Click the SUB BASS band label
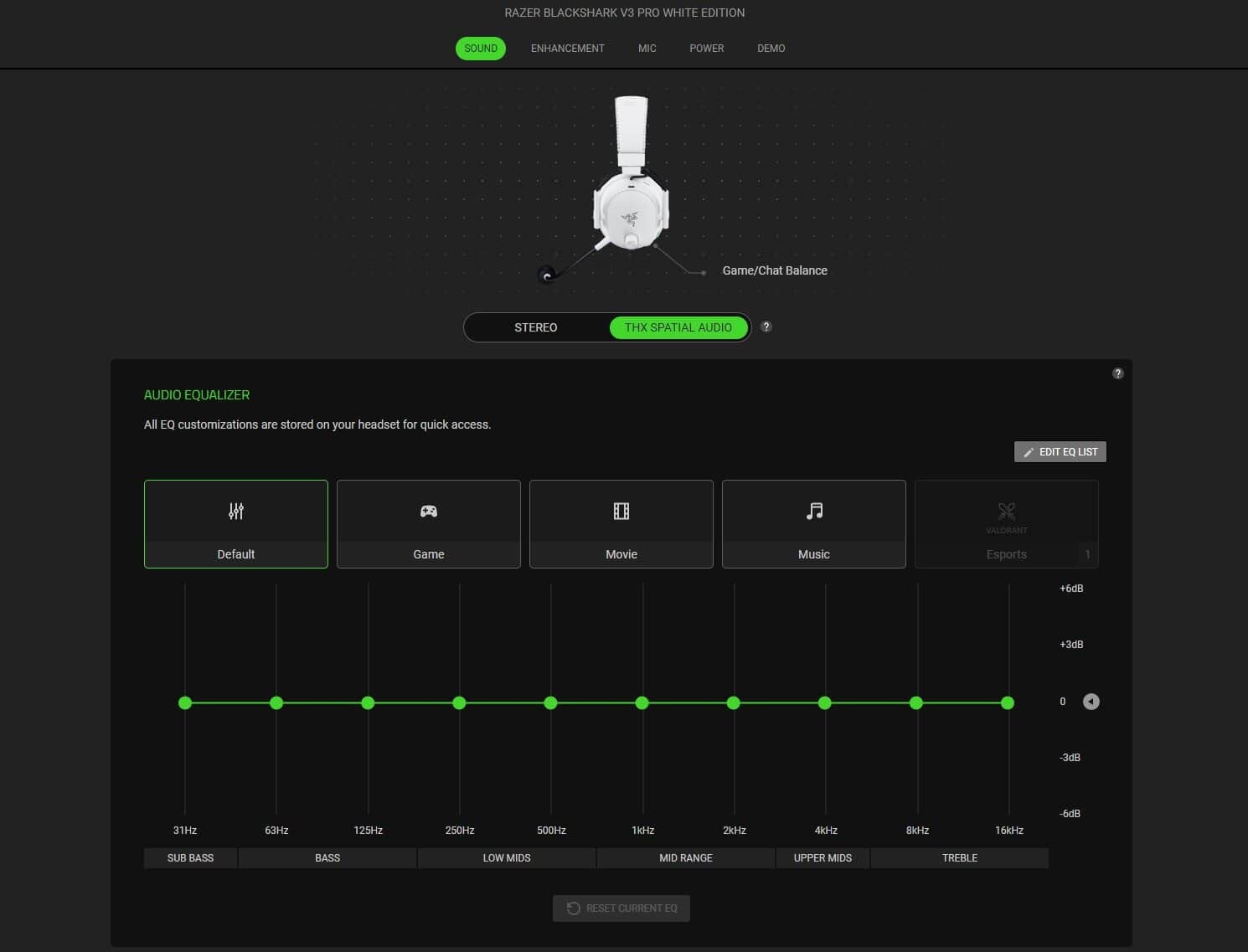The height and width of the screenshot is (952, 1248). click(190, 858)
